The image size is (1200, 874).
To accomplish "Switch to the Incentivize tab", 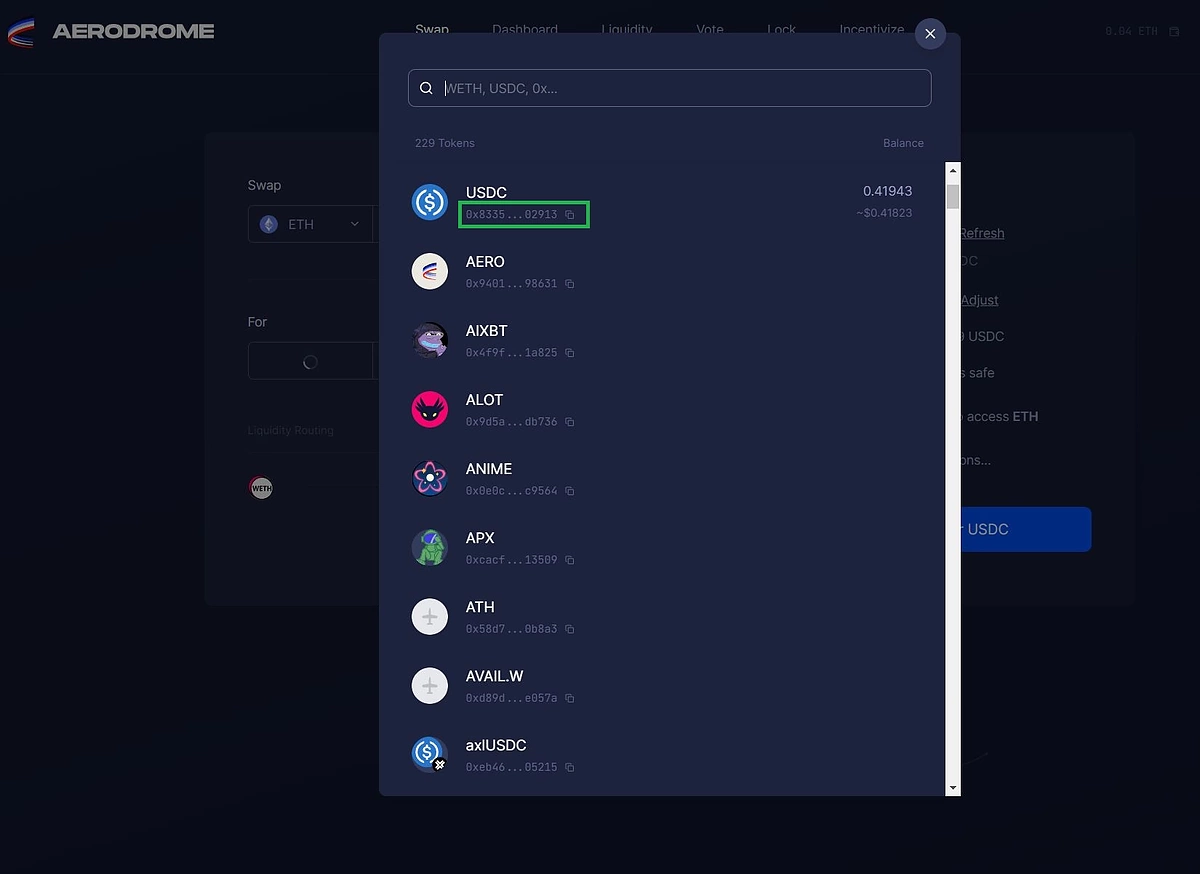I will 871,30.
